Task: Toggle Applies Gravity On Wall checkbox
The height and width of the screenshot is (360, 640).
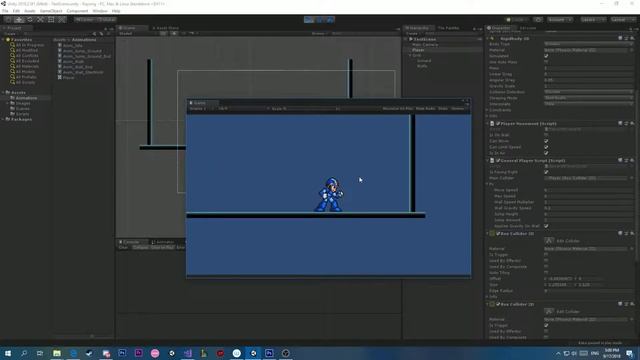Action: pos(546,226)
